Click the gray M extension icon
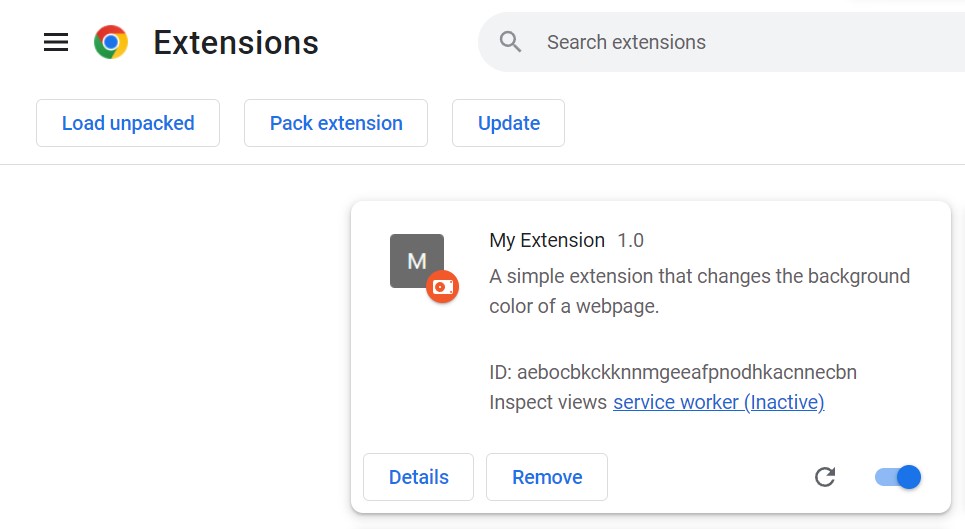This screenshot has width=965, height=529. (x=417, y=261)
